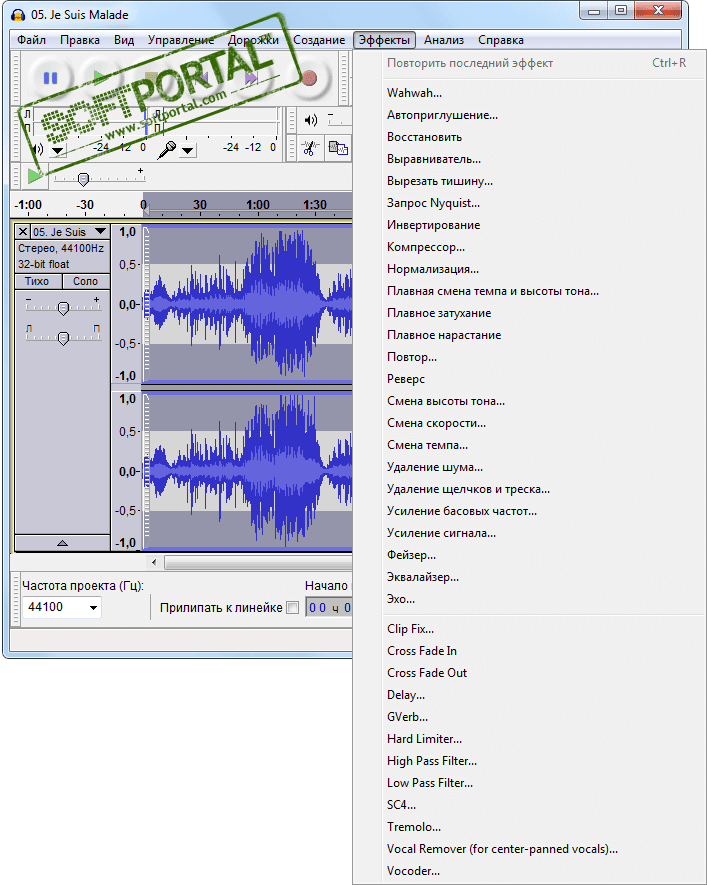The height and width of the screenshot is (885, 707).
Task: Collapse the track with the triangle button
Action: coord(62,543)
